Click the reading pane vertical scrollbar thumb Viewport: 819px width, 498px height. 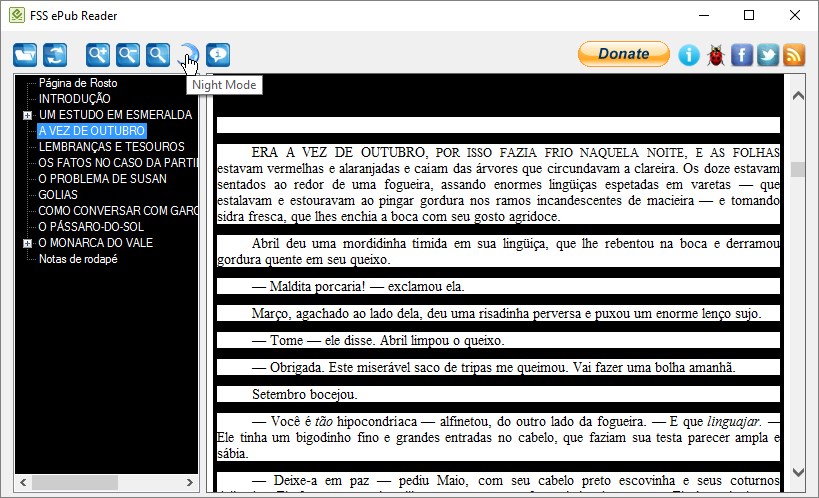tap(798, 169)
